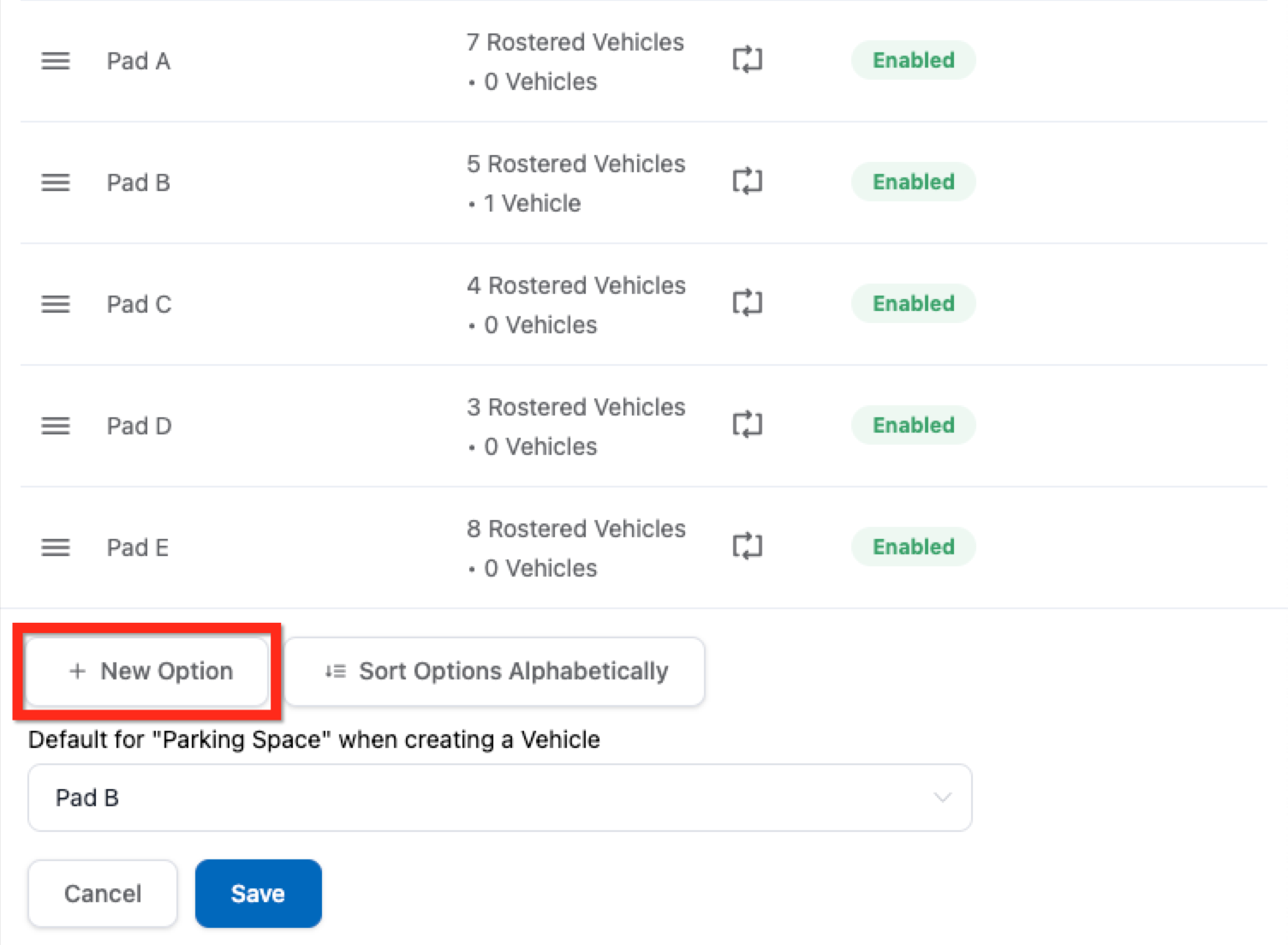This screenshot has height=945, width=1288.
Task: Click the drag handle for Pad E
Action: [x=56, y=547]
